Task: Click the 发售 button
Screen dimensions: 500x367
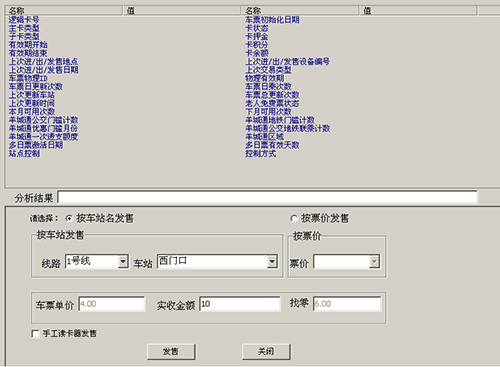Action: [171, 352]
